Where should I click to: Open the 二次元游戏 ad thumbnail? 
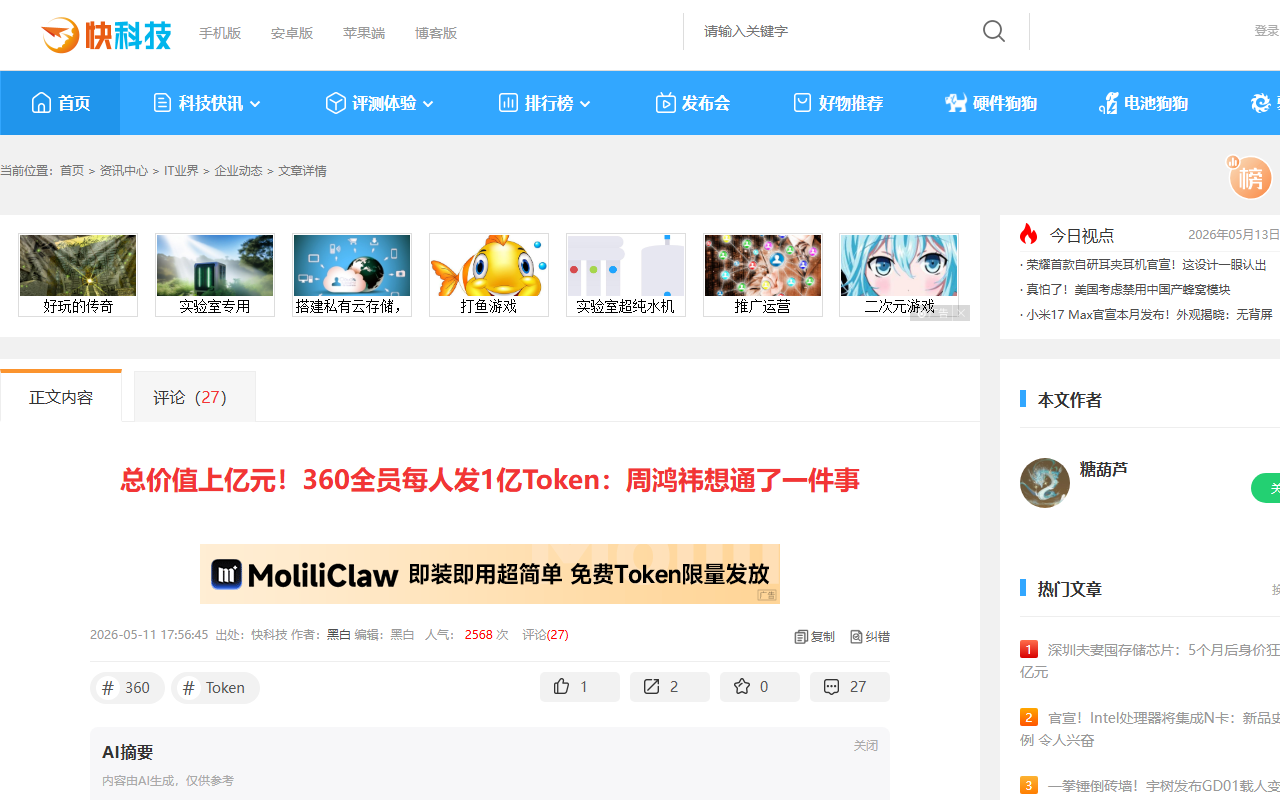pyautogui.click(x=900, y=275)
